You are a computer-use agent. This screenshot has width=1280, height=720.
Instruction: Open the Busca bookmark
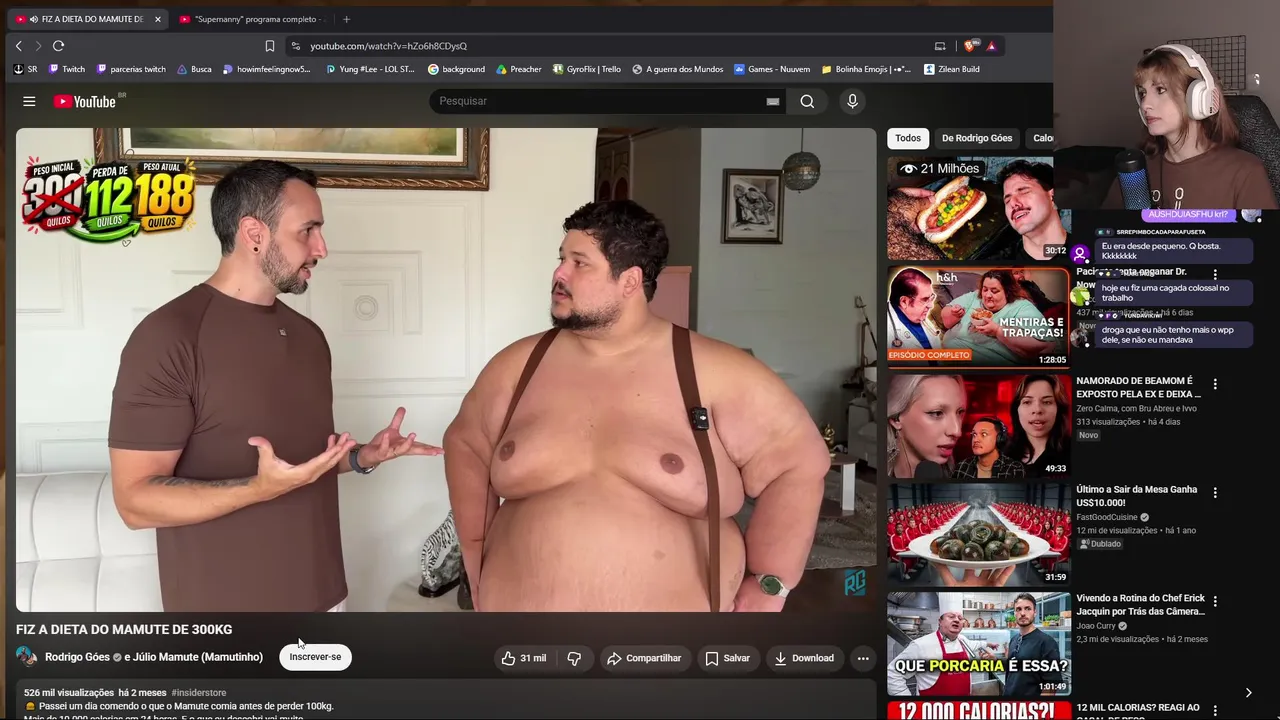[x=194, y=69]
